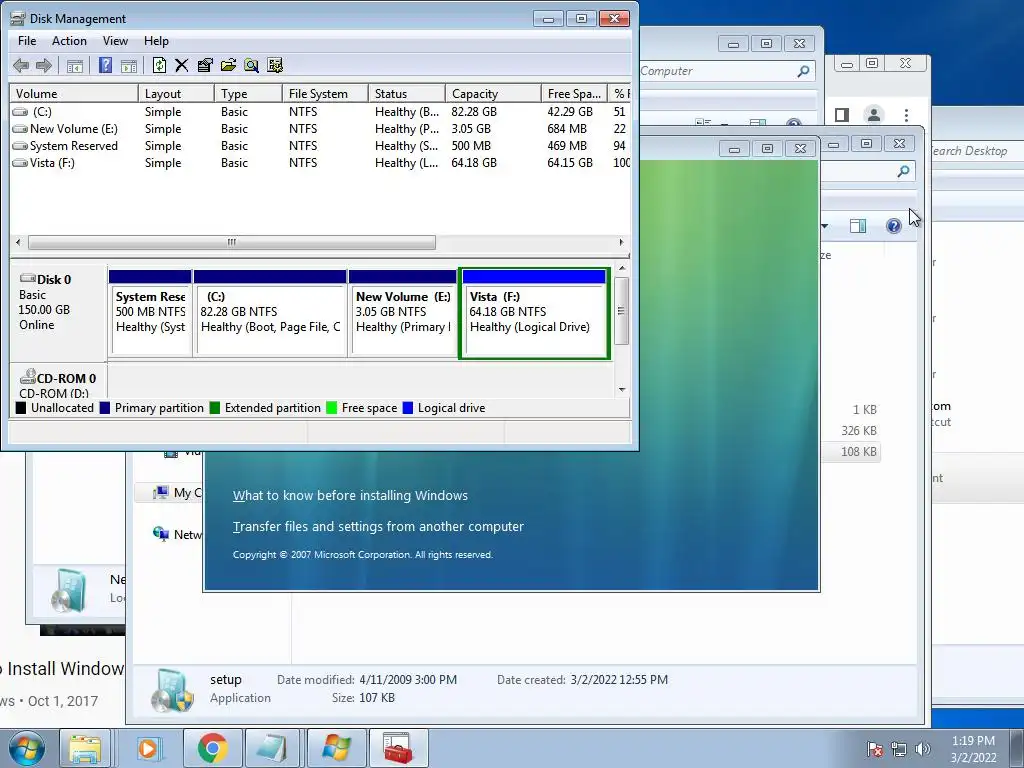
Task: Toggle the Chrome side panel icon
Action: pos(842,115)
